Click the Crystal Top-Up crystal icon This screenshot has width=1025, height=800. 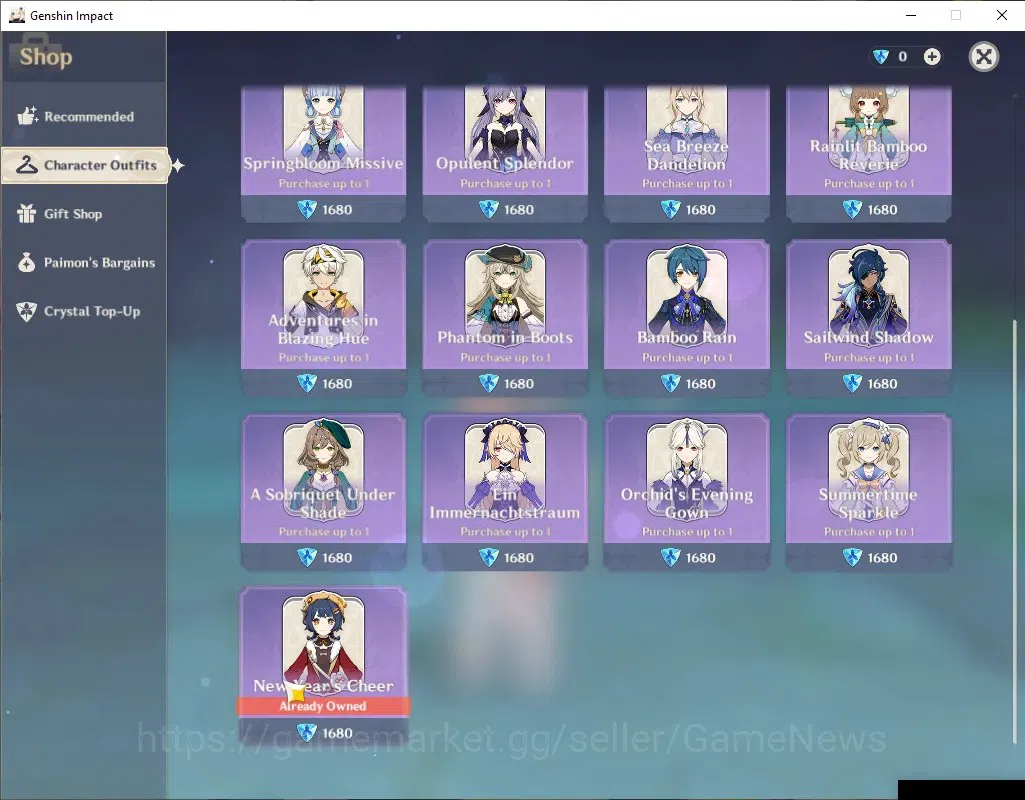click(x=26, y=312)
